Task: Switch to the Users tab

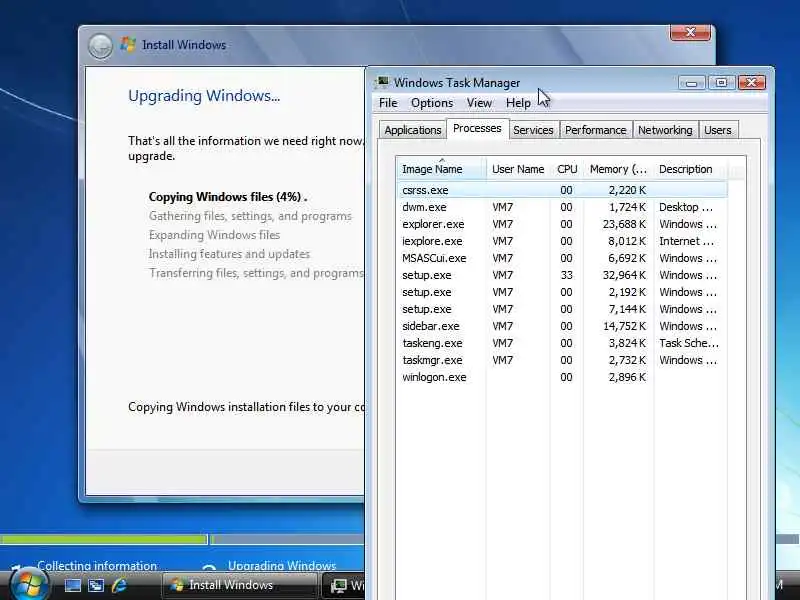Action: click(x=717, y=130)
